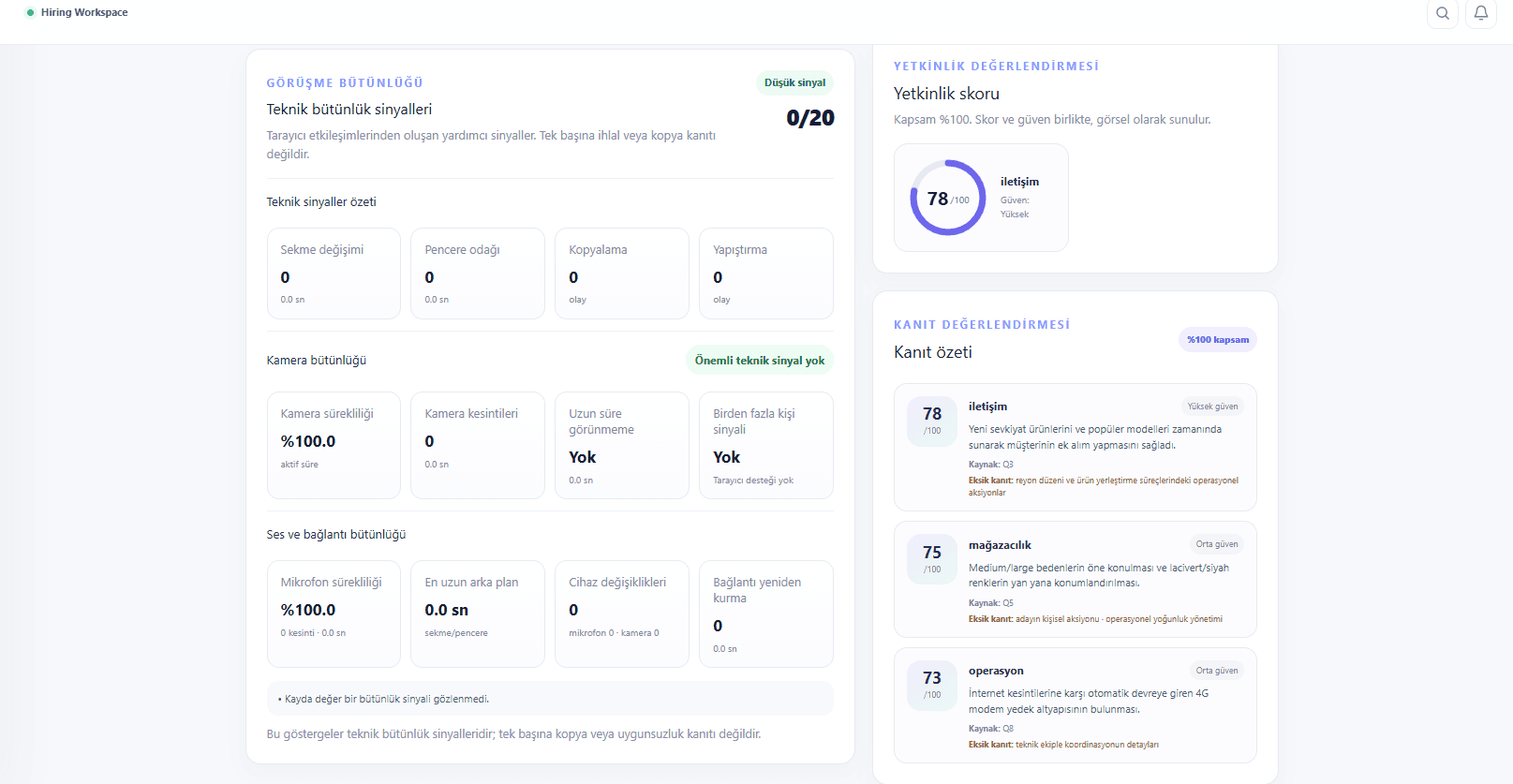Click the 'Düşük sinyal' badge
This screenshot has height=784, width=1513.
point(794,82)
